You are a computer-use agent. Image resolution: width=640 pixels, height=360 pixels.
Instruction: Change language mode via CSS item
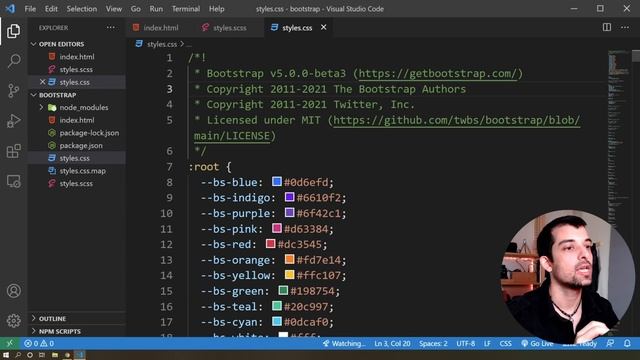tap(505, 344)
